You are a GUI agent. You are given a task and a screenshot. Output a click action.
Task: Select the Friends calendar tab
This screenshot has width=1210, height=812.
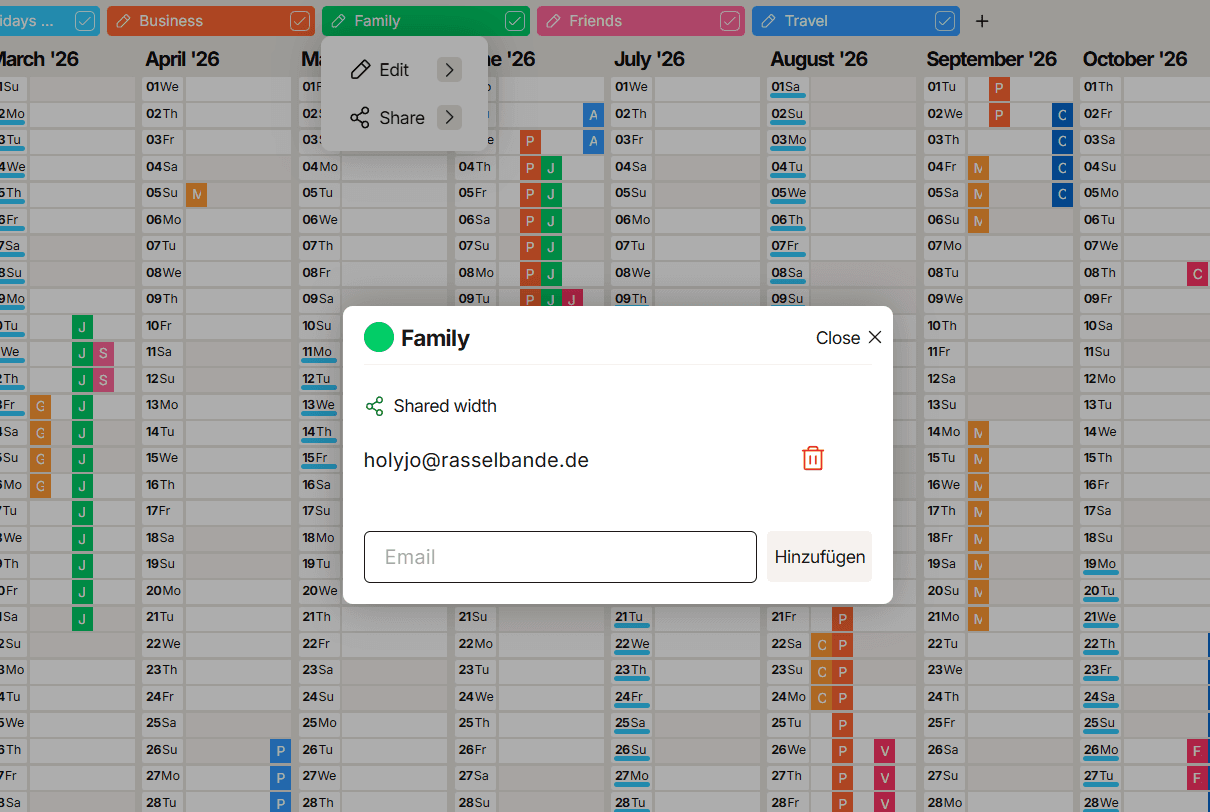(x=641, y=21)
